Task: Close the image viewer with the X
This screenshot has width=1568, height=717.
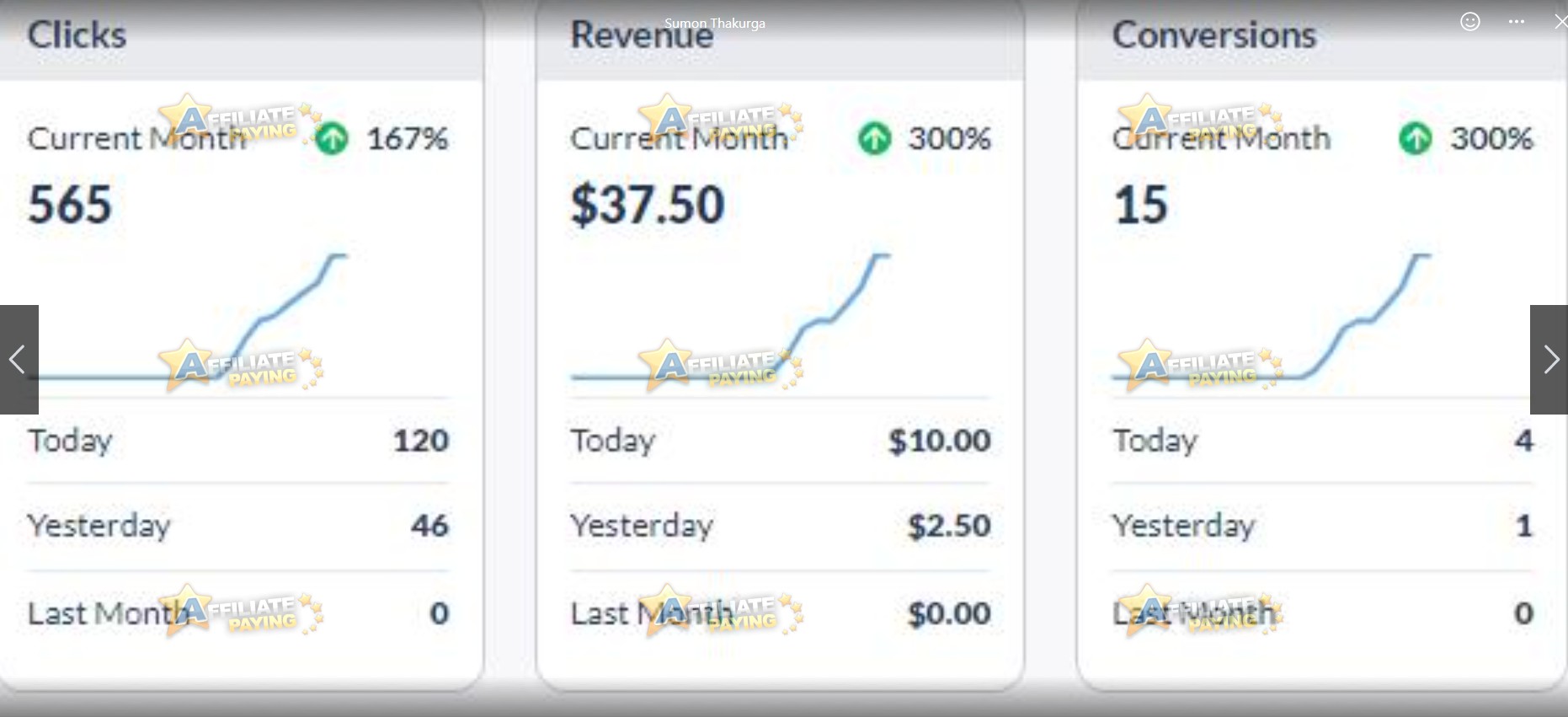Action: [1560, 22]
